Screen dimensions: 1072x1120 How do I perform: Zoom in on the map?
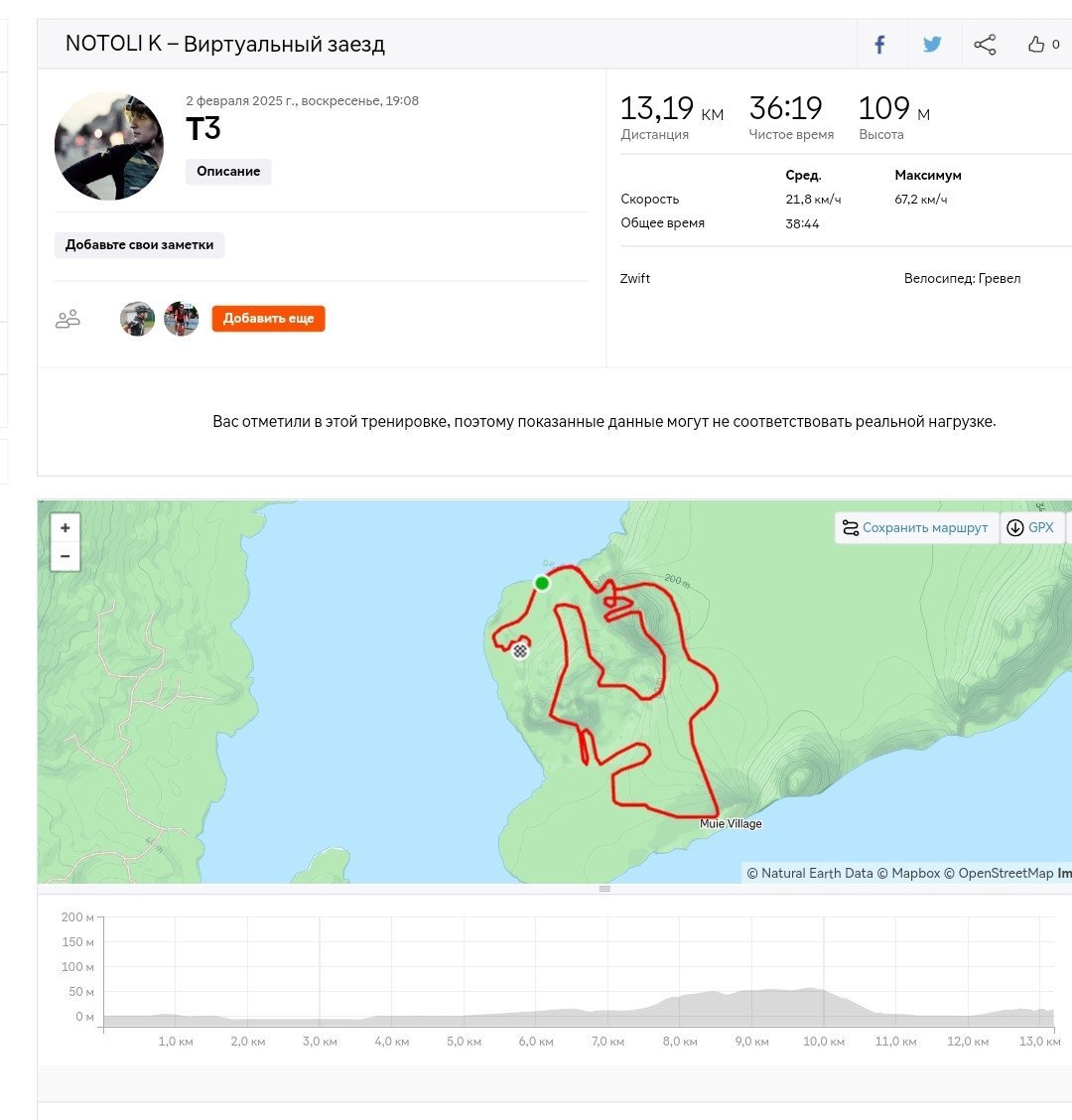click(x=65, y=528)
